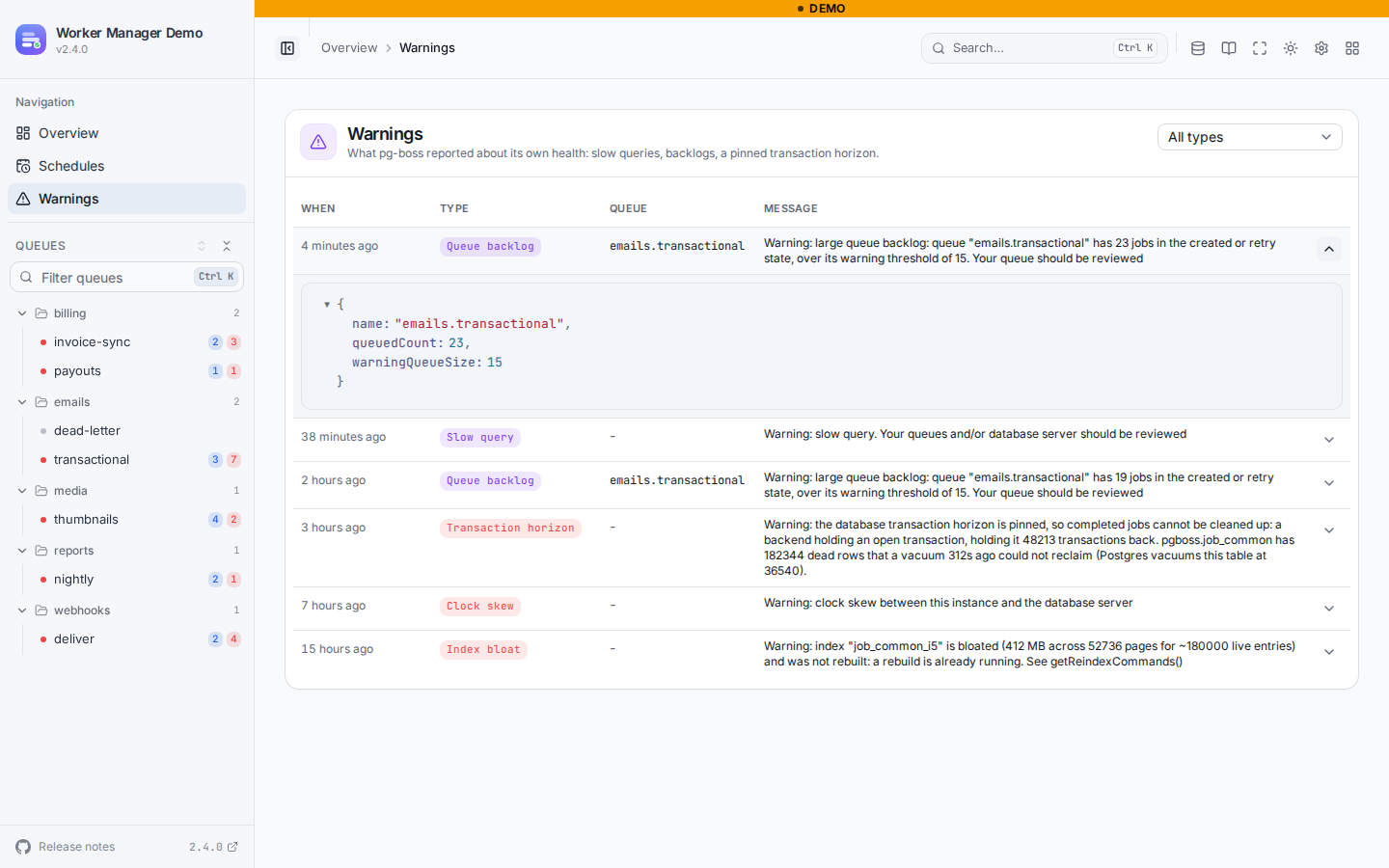Open the All types dropdown
Viewport: 1389px width, 868px height.
coord(1249,137)
